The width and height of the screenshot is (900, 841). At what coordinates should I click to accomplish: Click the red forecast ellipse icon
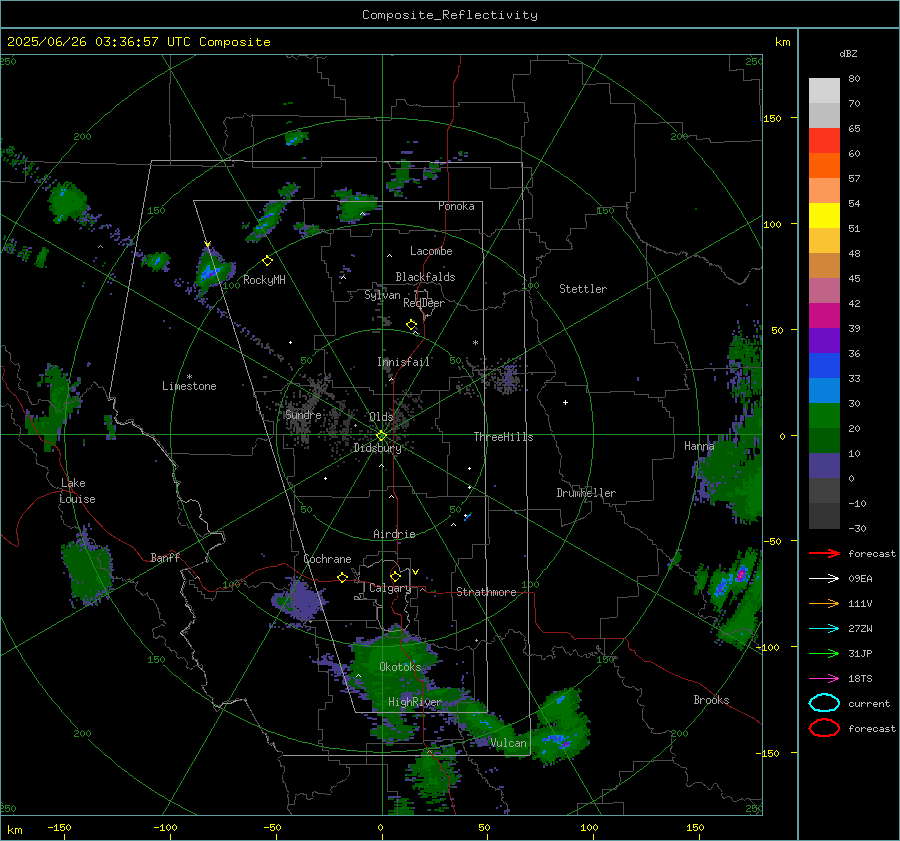tap(824, 728)
